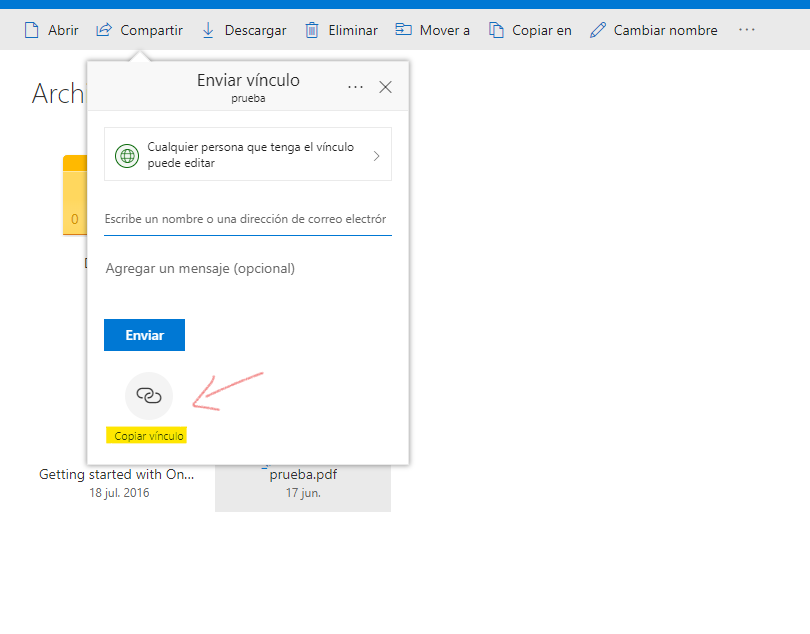
Task: Select Mover a label in toolbar
Action: (445, 30)
